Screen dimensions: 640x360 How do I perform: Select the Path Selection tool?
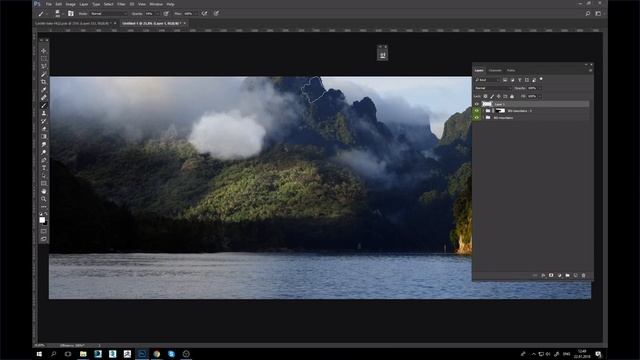44,175
